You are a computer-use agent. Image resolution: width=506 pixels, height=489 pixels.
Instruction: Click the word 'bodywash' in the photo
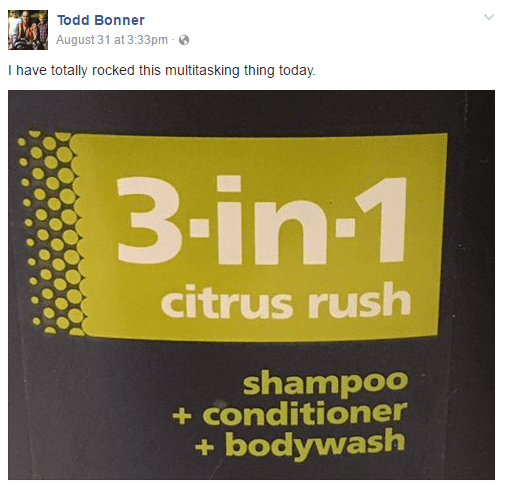(315, 444)
